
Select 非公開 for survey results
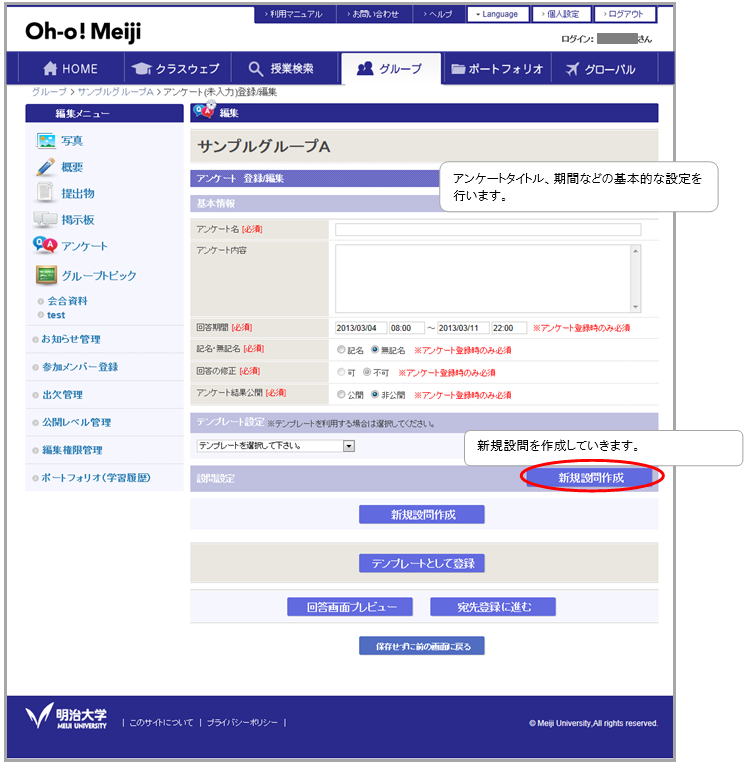click(375, 394)
